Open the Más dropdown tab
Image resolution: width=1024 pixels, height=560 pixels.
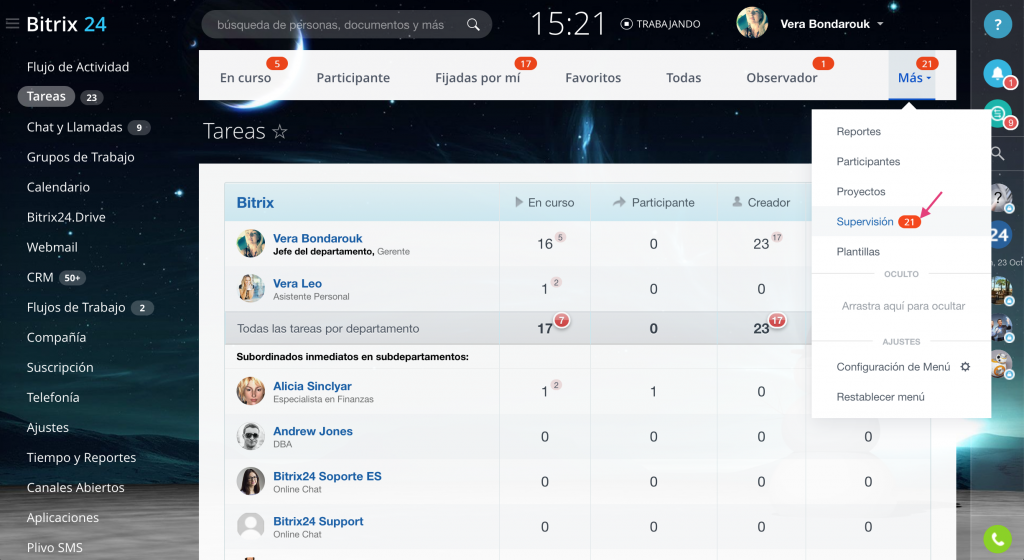point(913,78)
